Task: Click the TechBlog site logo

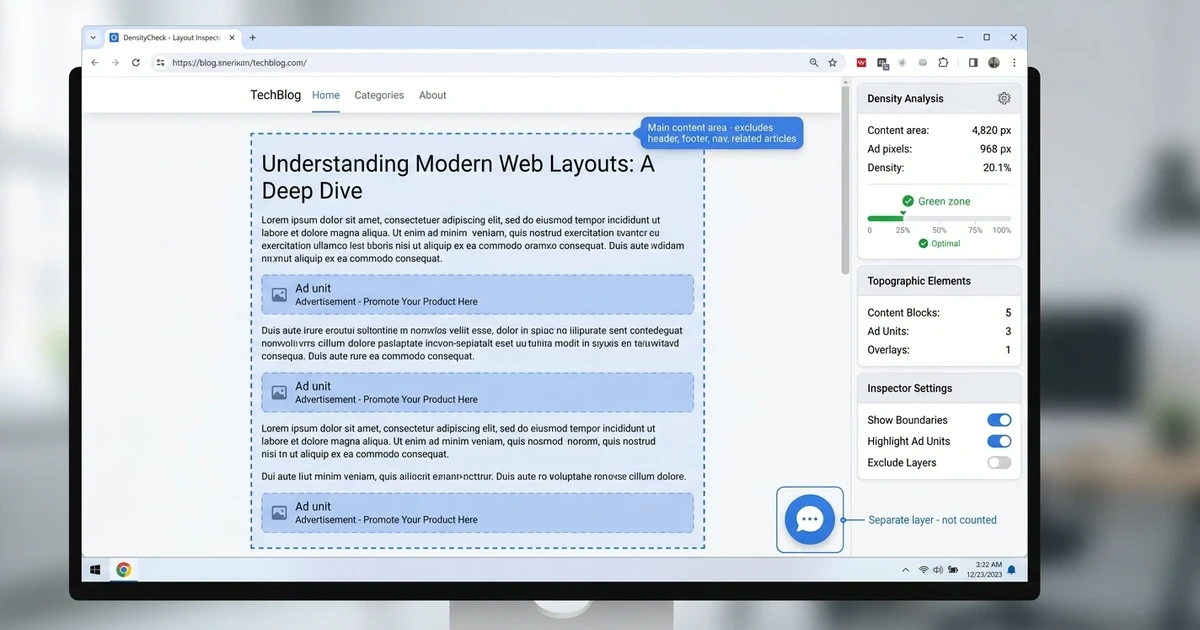Action: click(275, 95)
